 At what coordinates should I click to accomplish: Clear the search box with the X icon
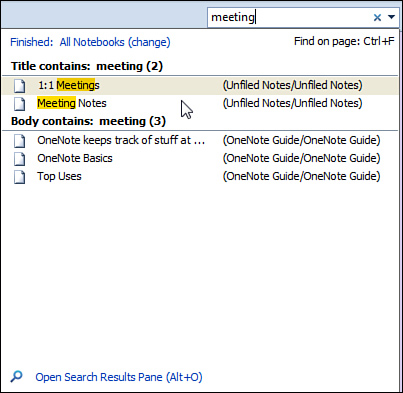(x=377, y=17)
